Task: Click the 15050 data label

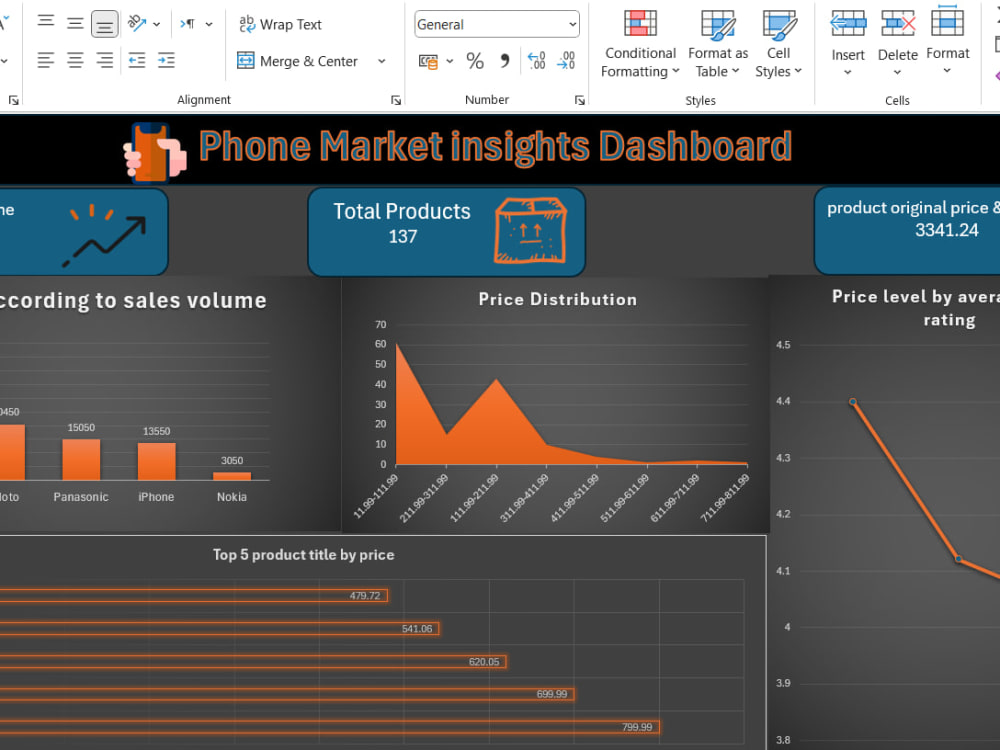Action: [x=81, y=427]
